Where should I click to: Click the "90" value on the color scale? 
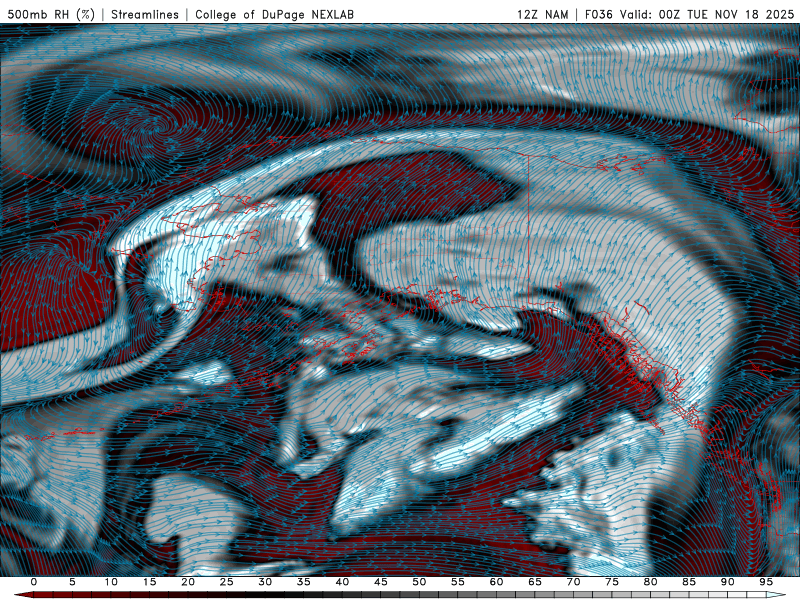pos(728,582)
